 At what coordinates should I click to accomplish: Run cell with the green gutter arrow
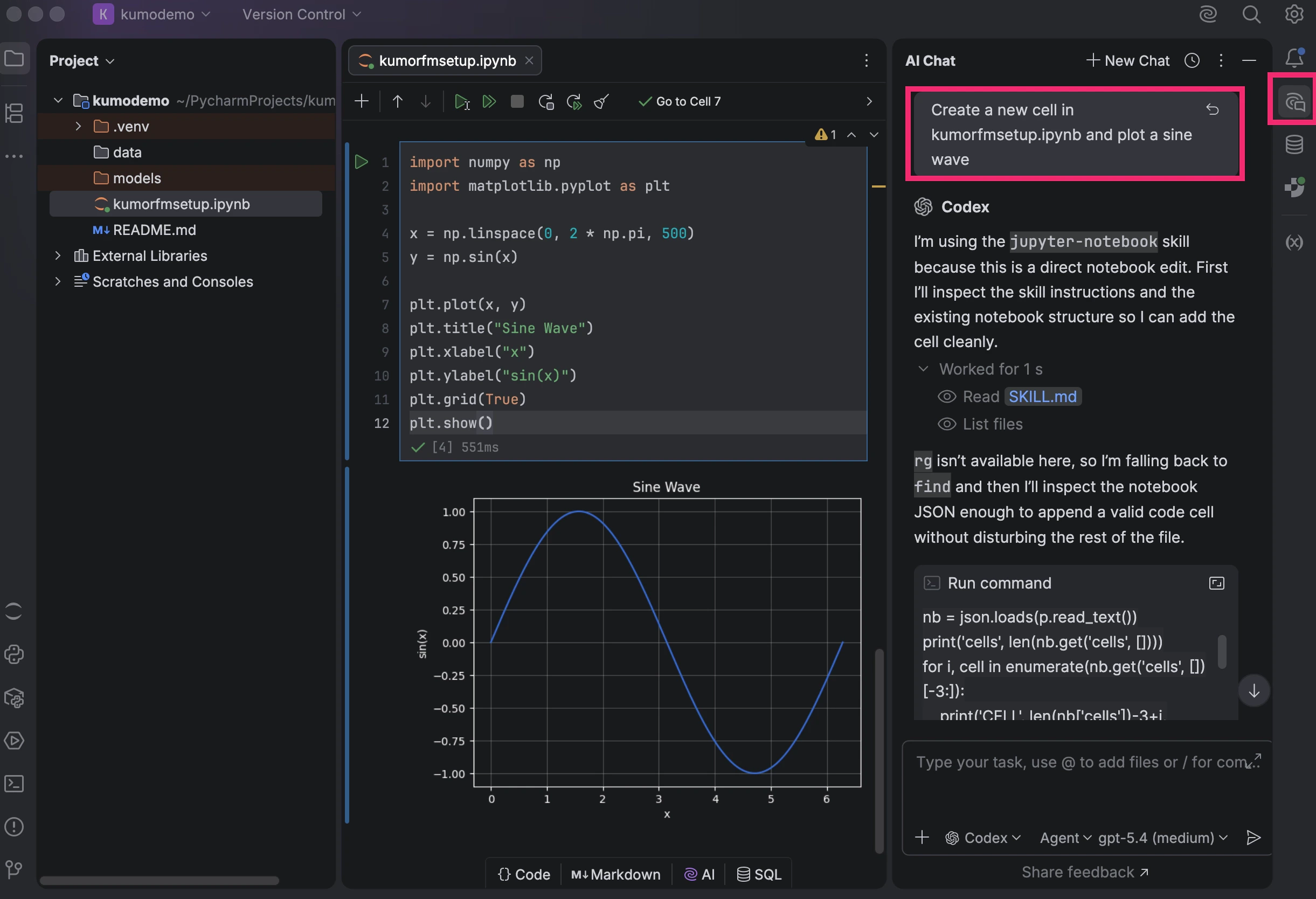tap(361, 162)
